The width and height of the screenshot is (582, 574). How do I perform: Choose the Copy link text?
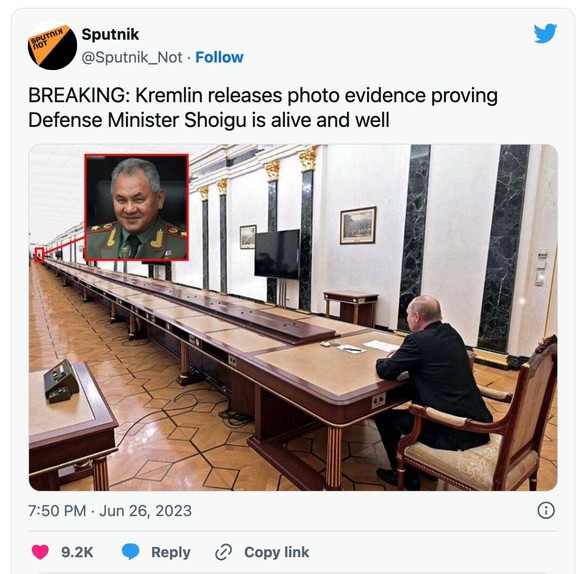[x=277, y=552]
